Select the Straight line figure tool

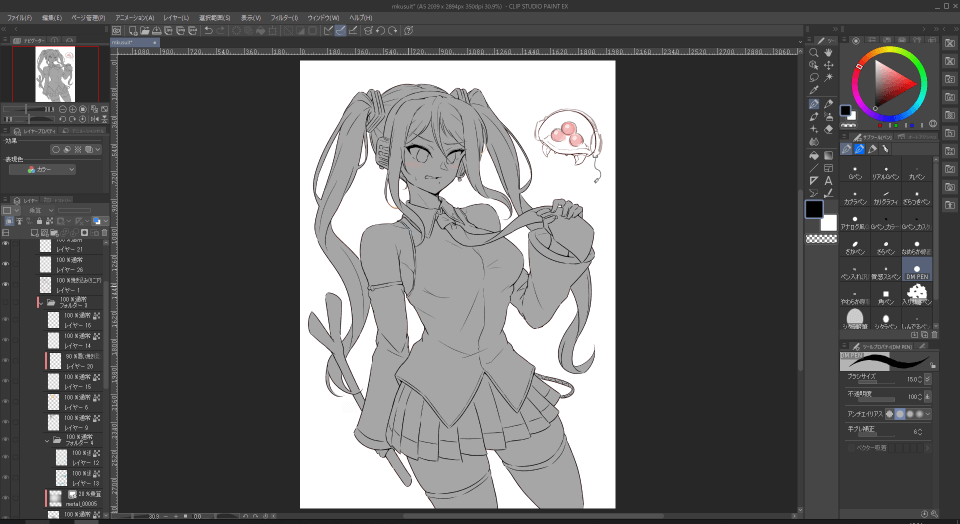click(814, 168)
